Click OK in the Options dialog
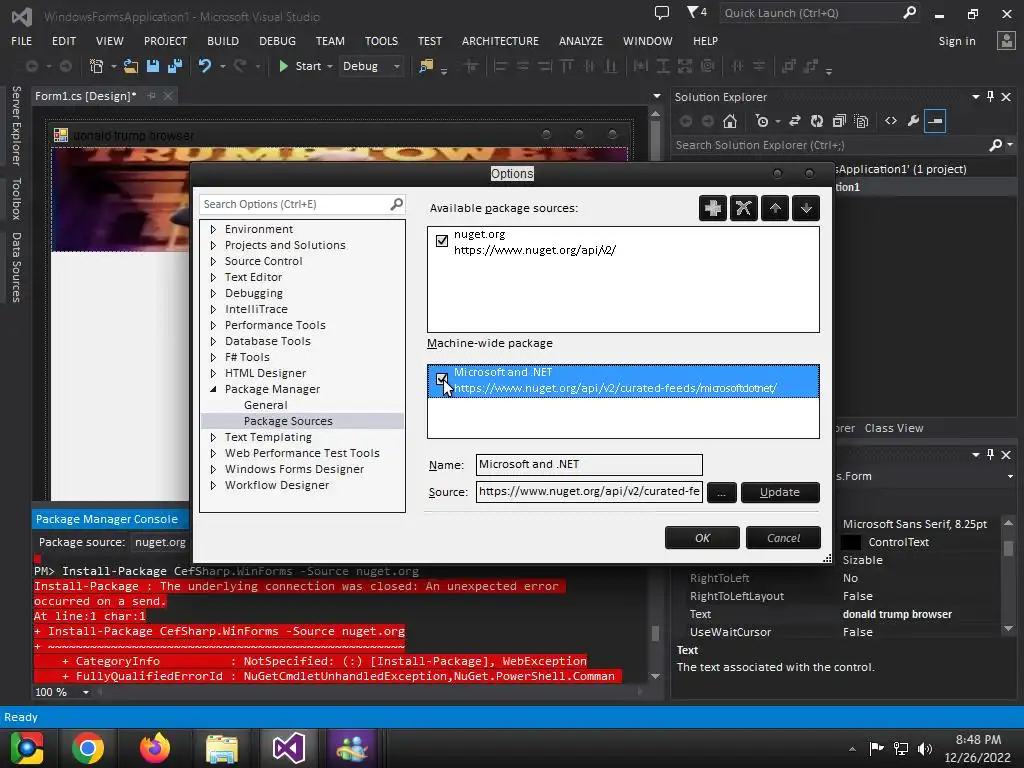Image resolution: width=1024 pixels, height=768 pixels. point(702,538)
